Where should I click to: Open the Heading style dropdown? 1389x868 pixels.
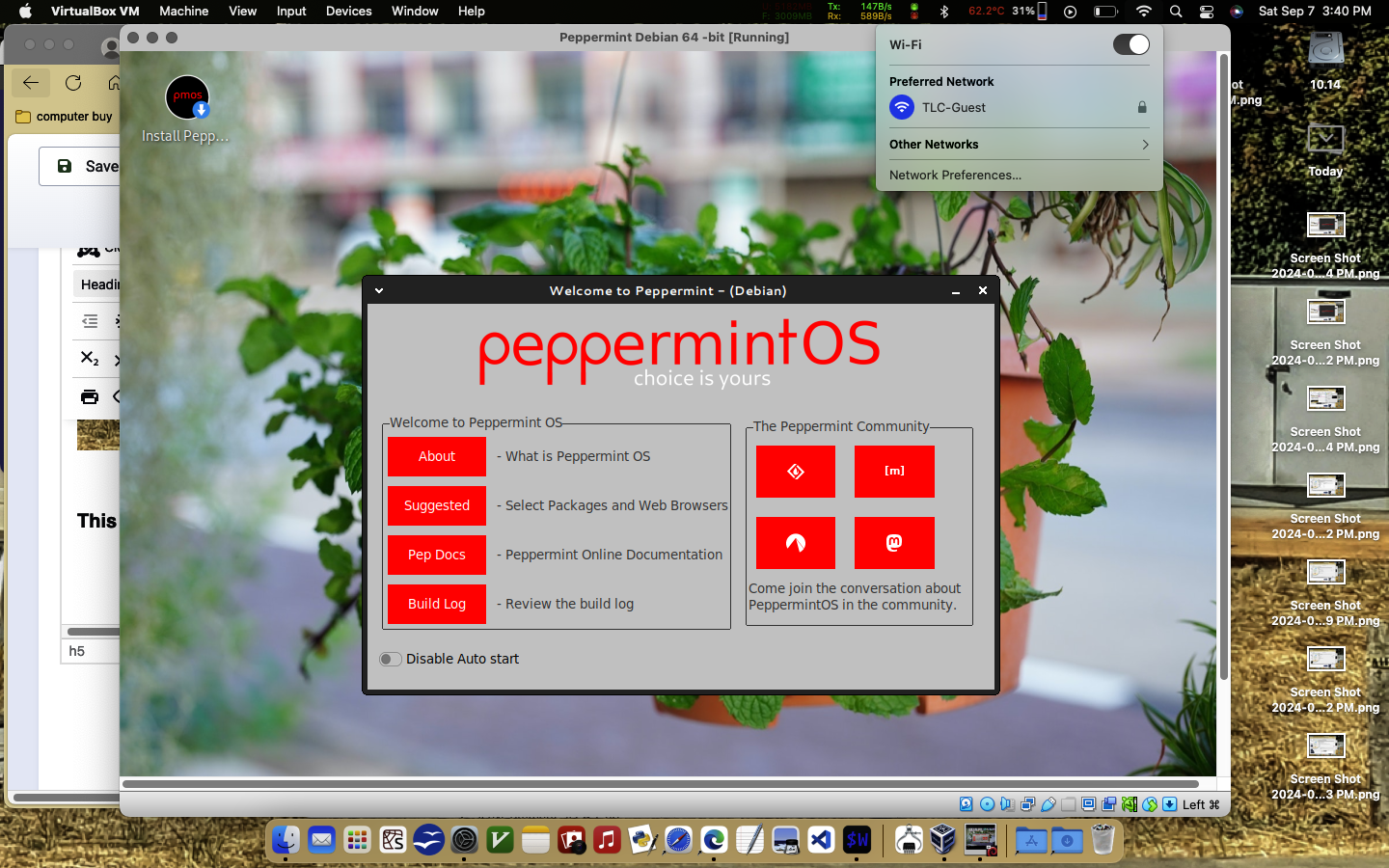tap(96, 285)
